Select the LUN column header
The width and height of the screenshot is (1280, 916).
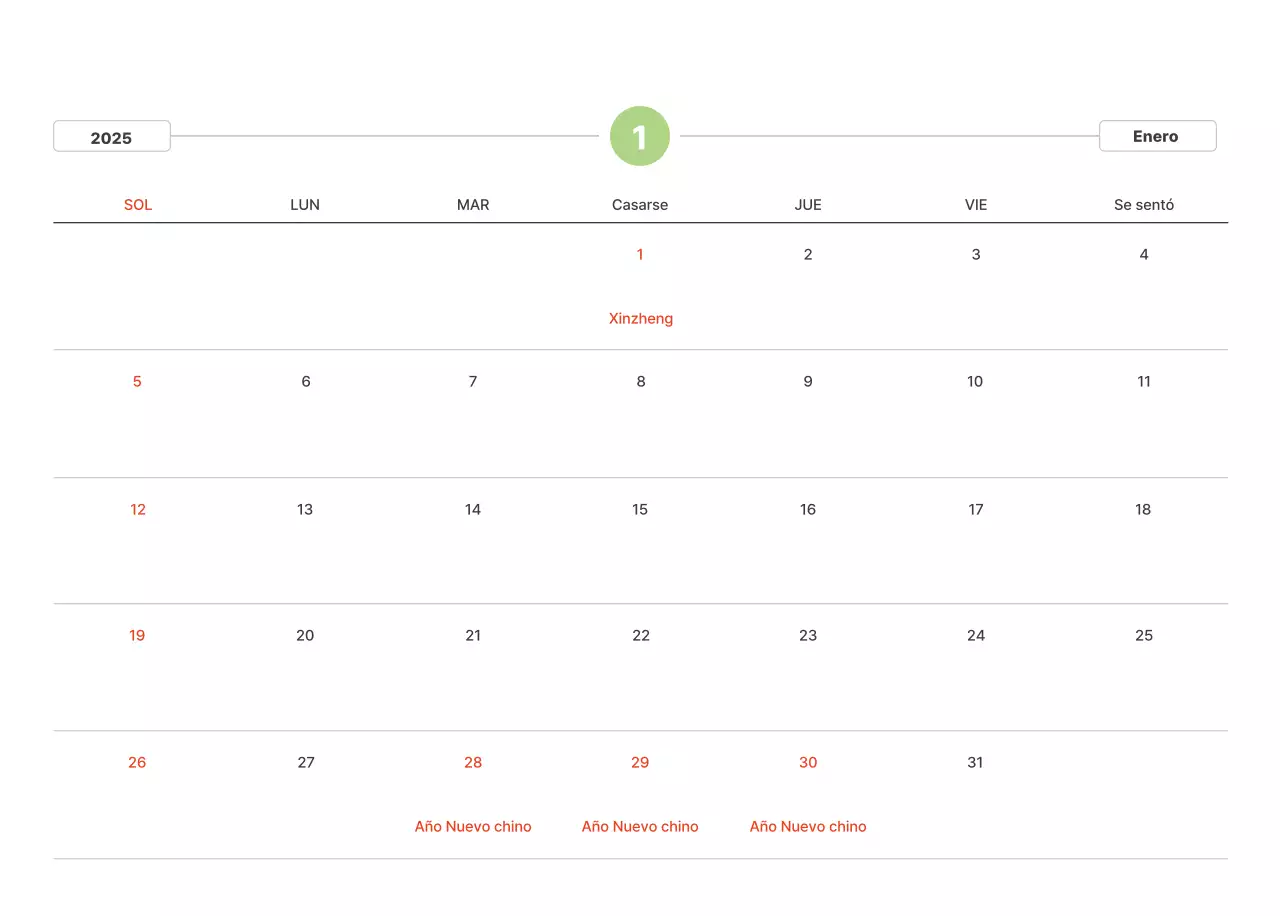click(x=305, y=205)
